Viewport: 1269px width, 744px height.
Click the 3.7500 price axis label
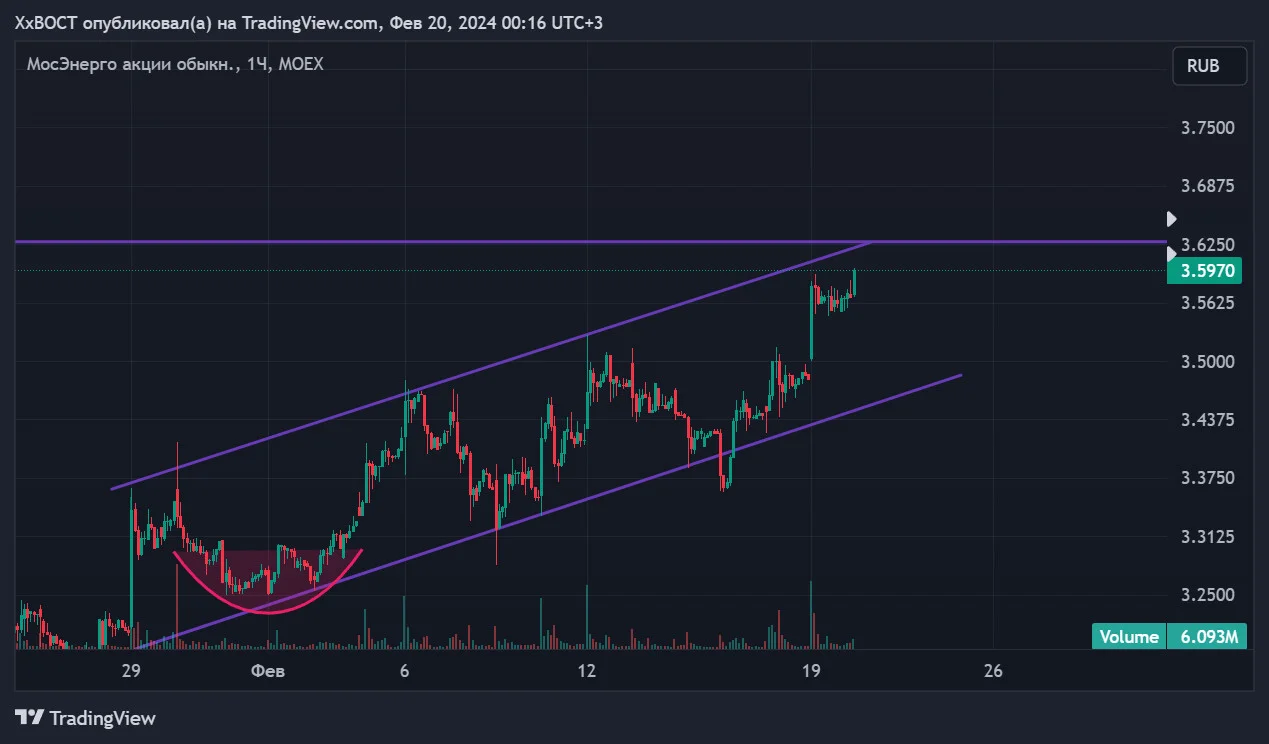1207,128
